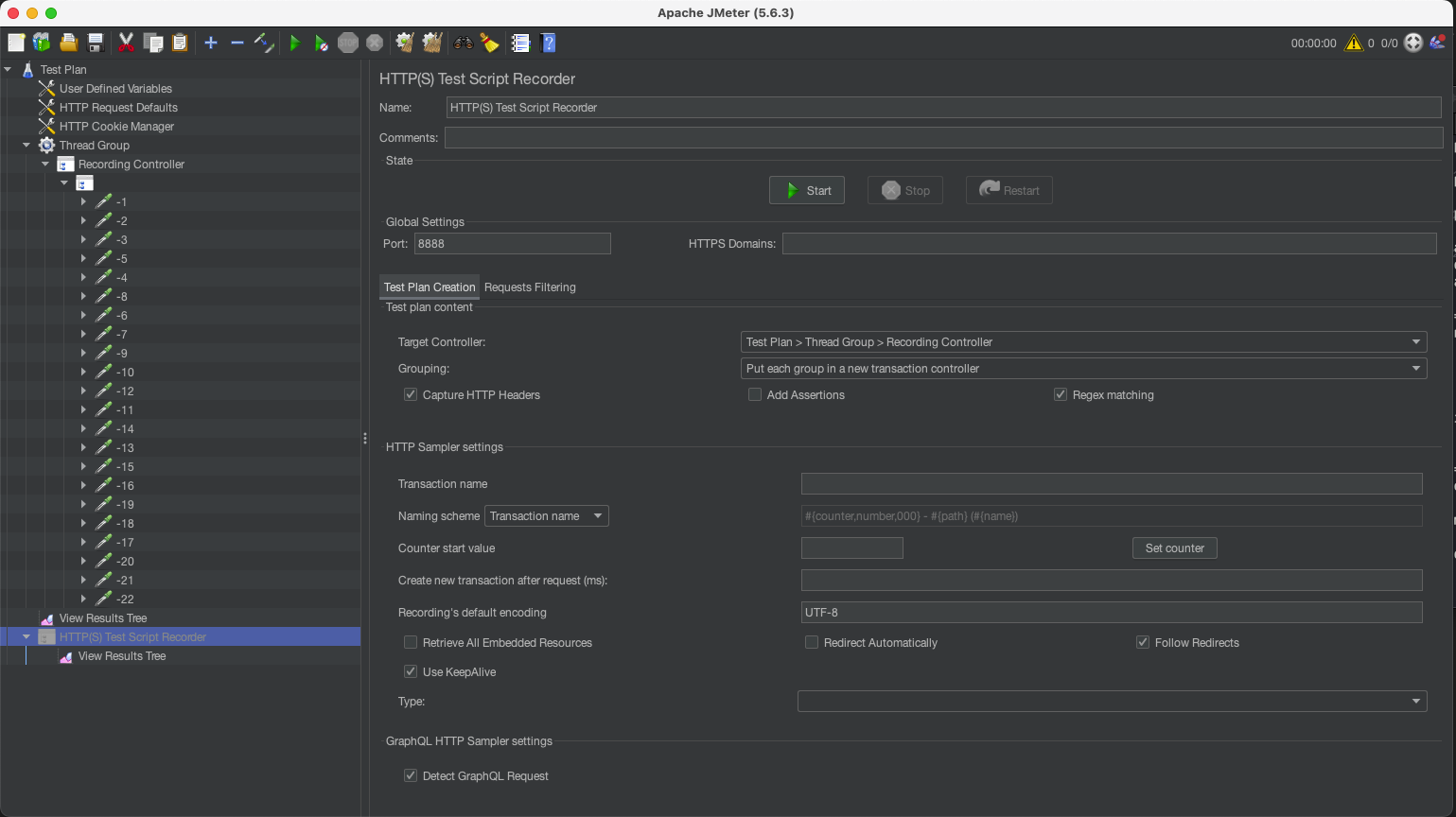1456x817 pixels.
Task: Enable the Add Assertions checkbox
Action: click(x=755, y=394)
